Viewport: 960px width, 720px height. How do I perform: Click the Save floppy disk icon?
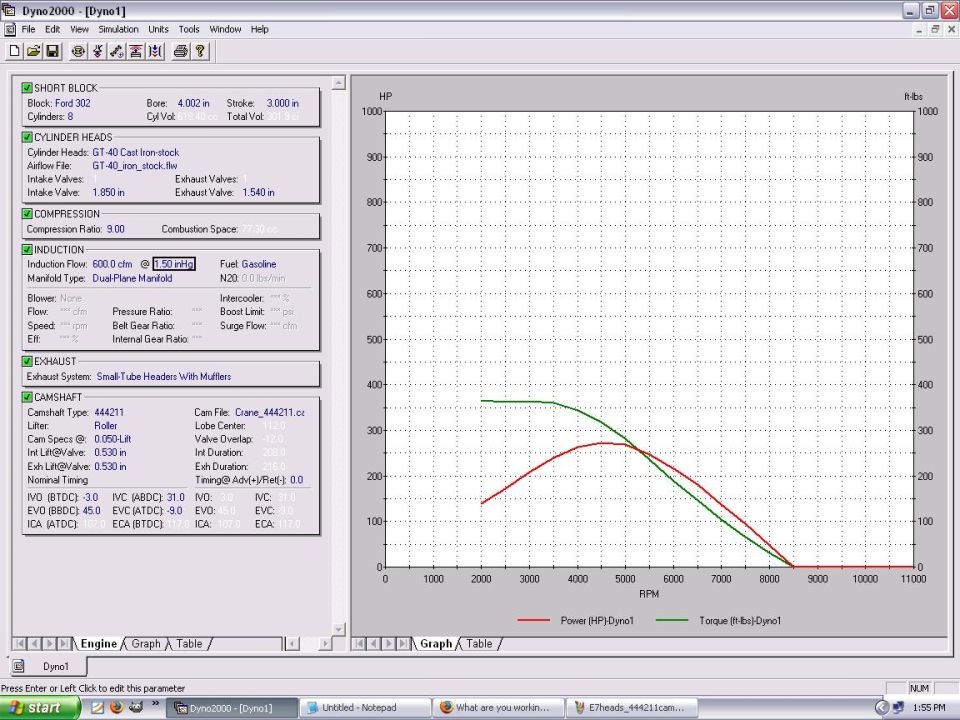53,51
